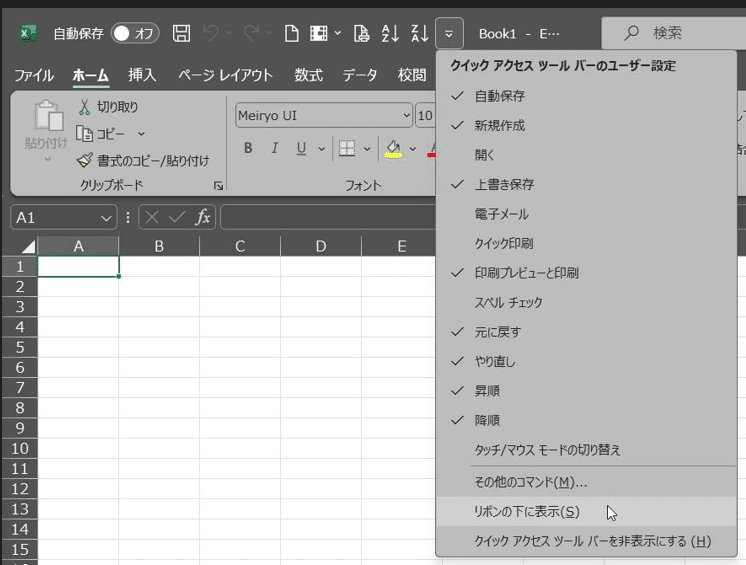Click the 検索 search box

pyautogui.click(x=674, y=33)
